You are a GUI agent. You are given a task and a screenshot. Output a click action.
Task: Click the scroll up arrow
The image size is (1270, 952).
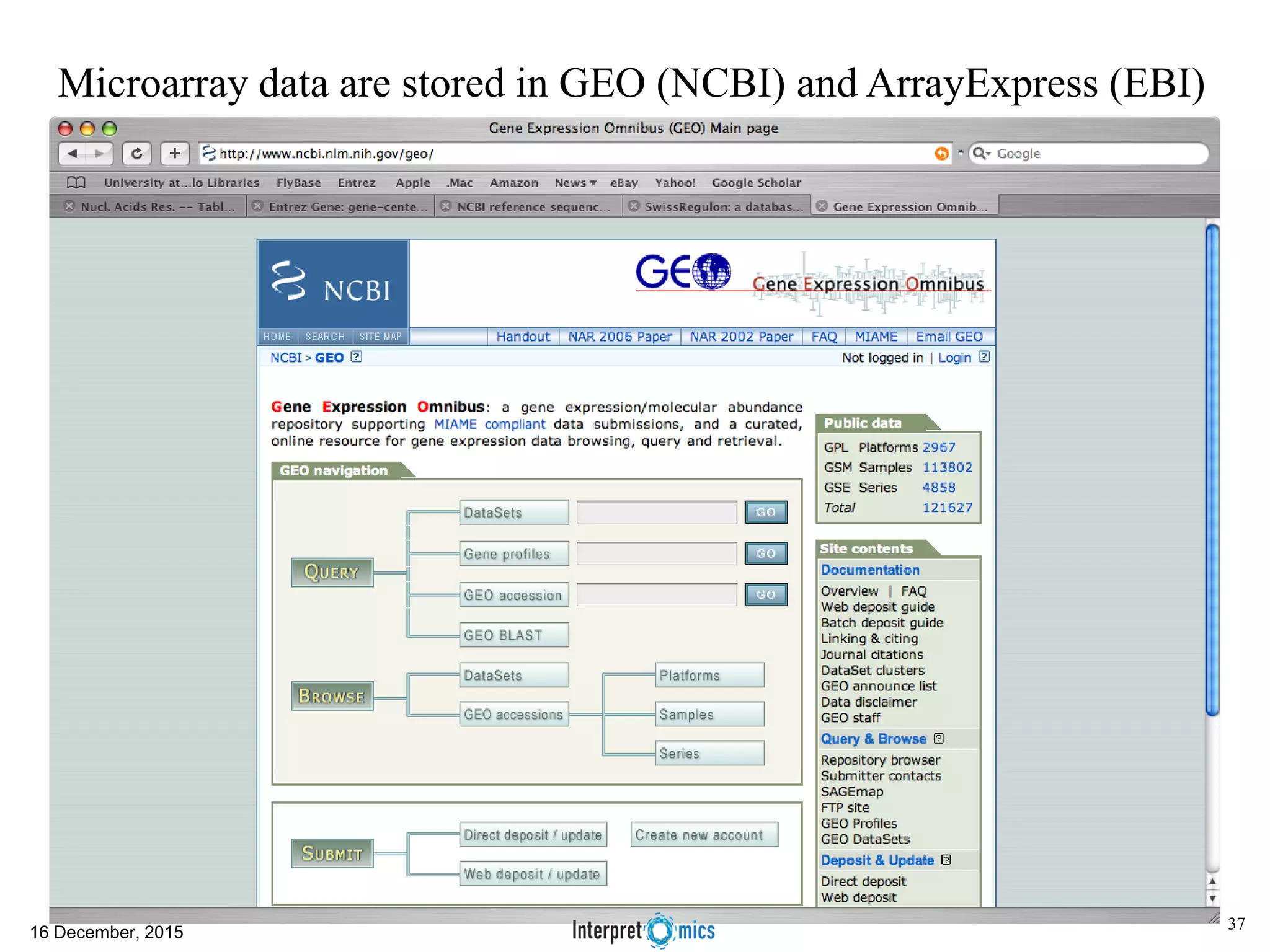tap(1212, 881)
